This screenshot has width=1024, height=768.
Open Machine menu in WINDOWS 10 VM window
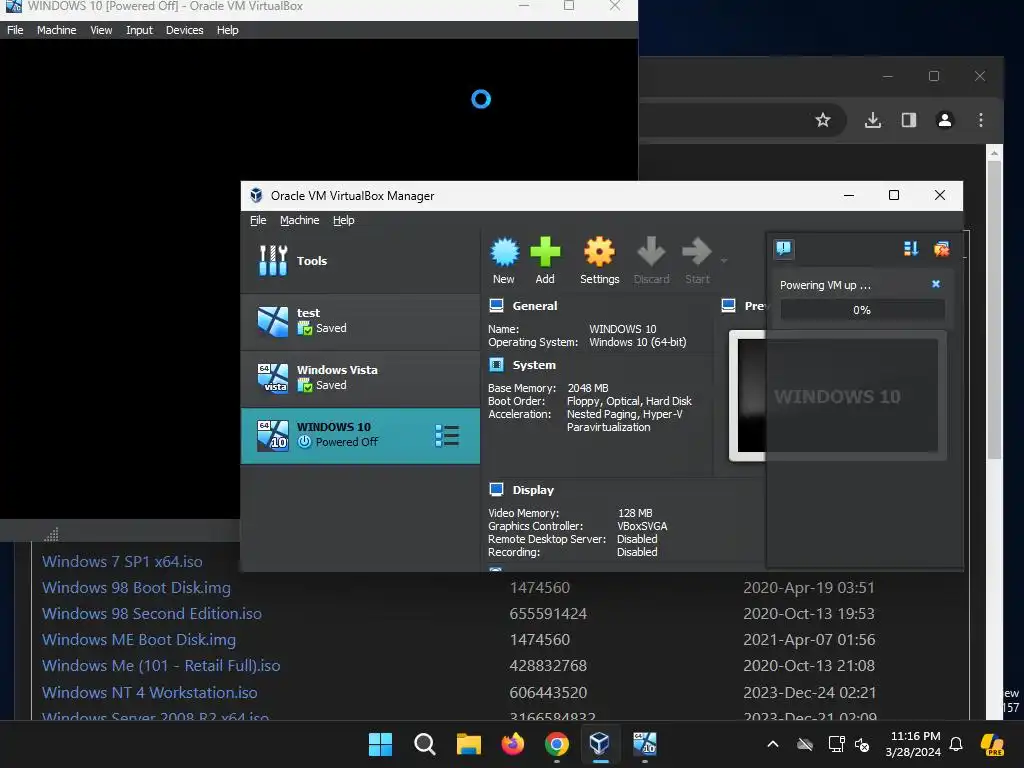tap(56, 30)
